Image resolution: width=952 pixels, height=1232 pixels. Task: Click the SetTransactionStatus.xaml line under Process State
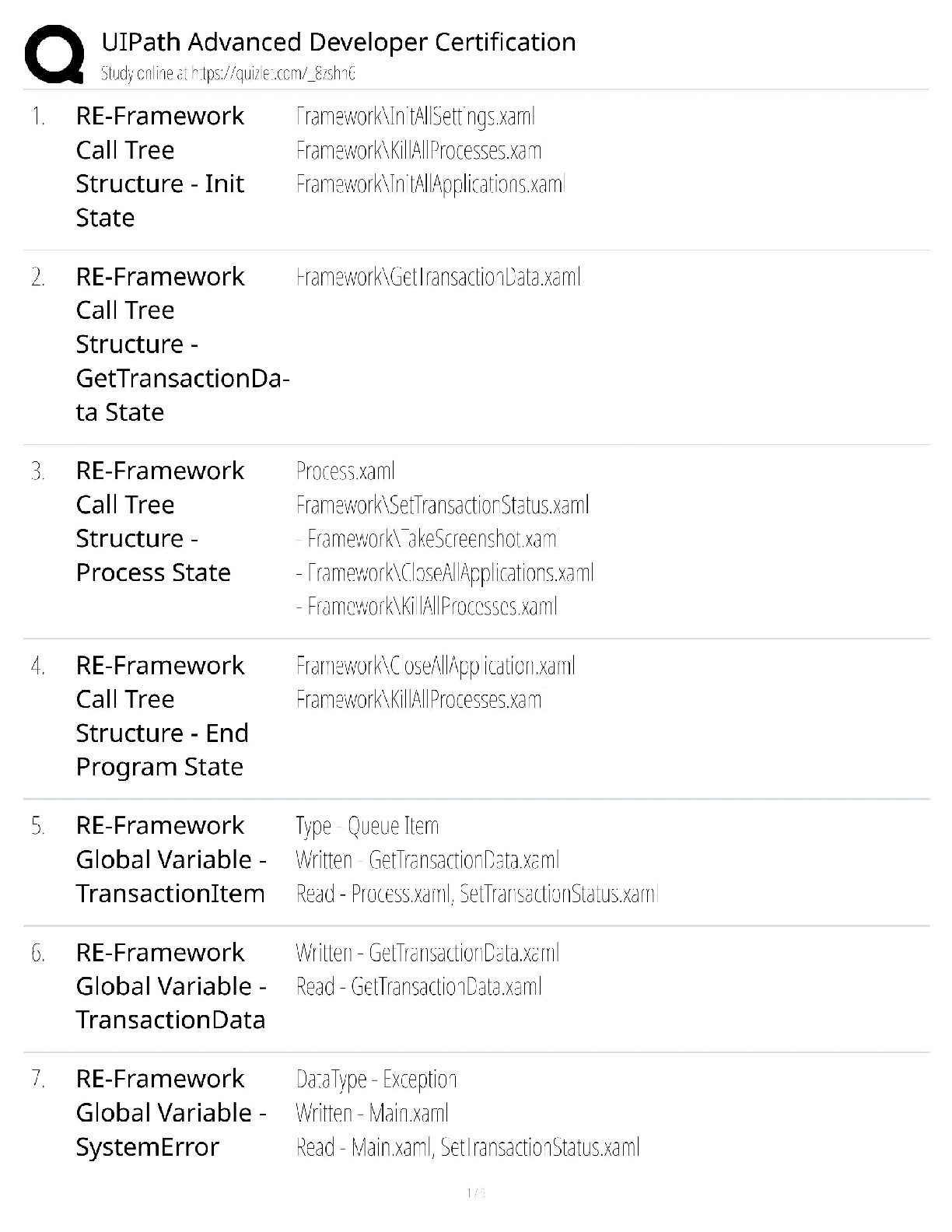click(442, 506)
